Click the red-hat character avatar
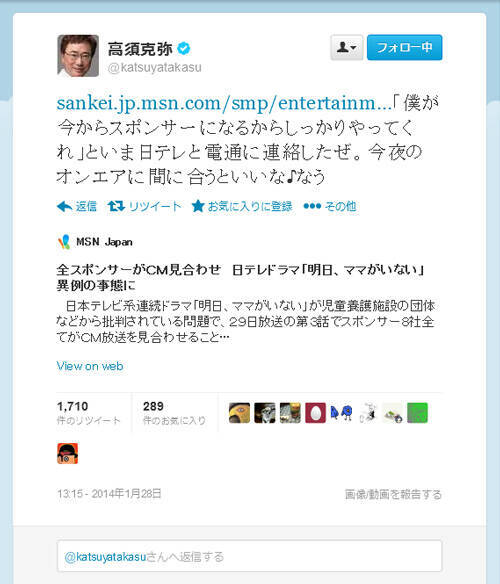The image size is (500, 584). click(x=67, y=453)
